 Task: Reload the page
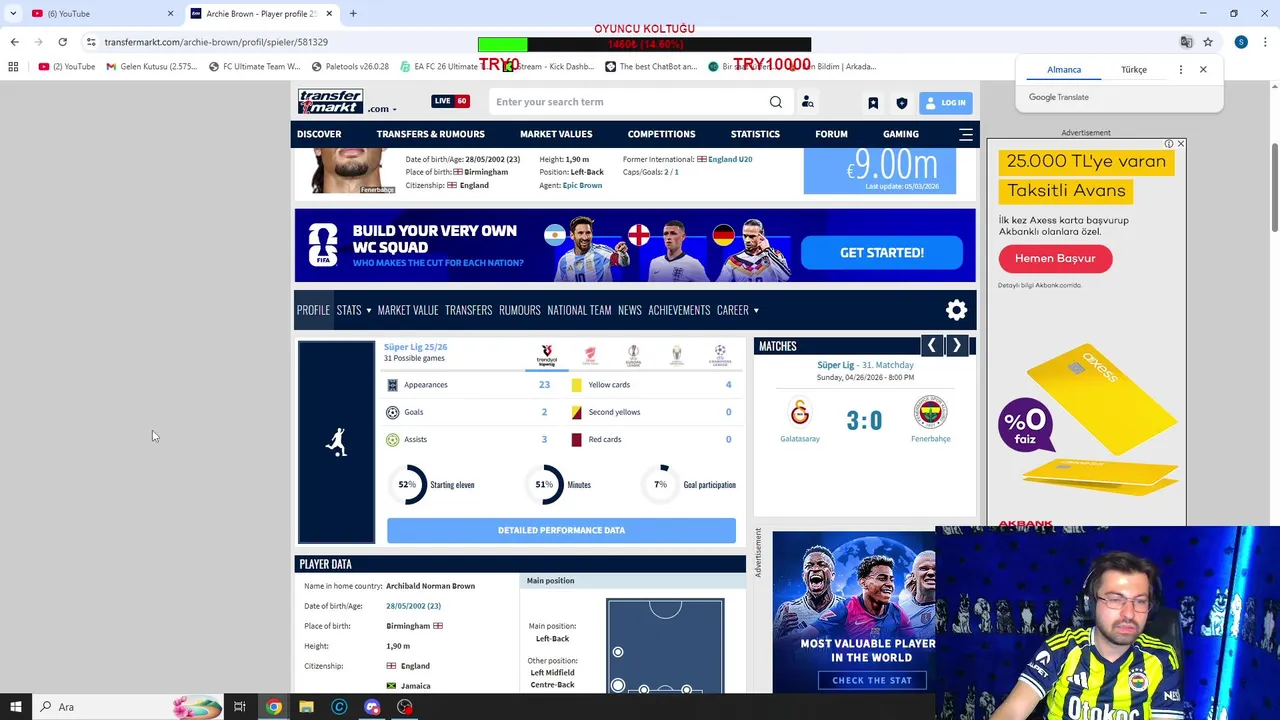(x=62, y=42)
